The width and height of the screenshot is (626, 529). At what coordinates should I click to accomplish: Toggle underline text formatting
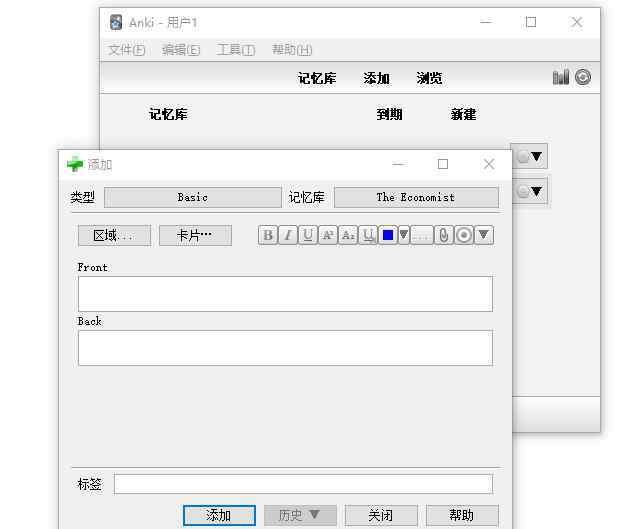point(308,235)
